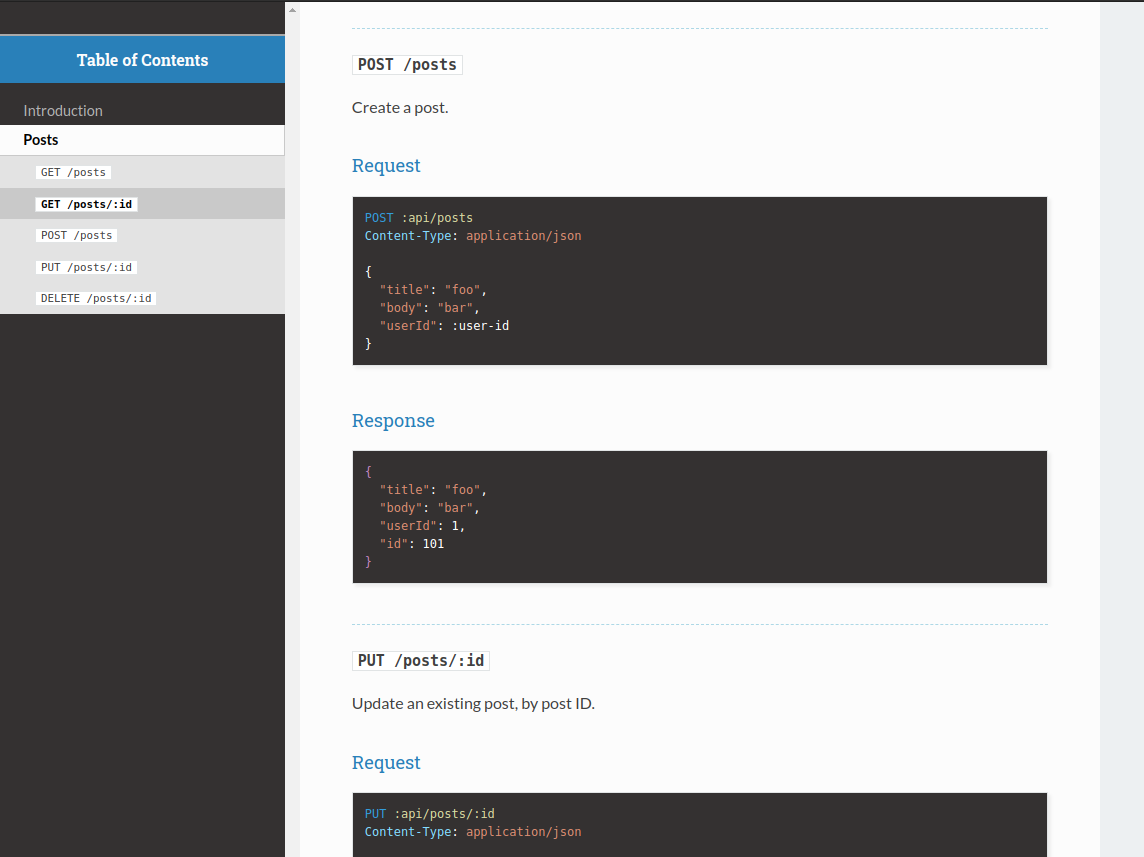The image size is (1144, 857).
Task: Click the "id": 101 line in the response JSON
Action: 411,544
